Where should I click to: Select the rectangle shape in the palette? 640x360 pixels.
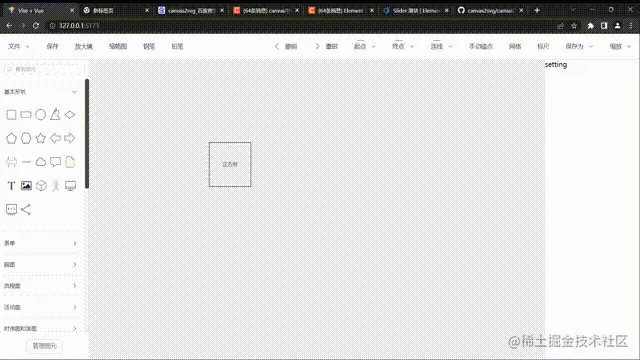click(26, 115)
